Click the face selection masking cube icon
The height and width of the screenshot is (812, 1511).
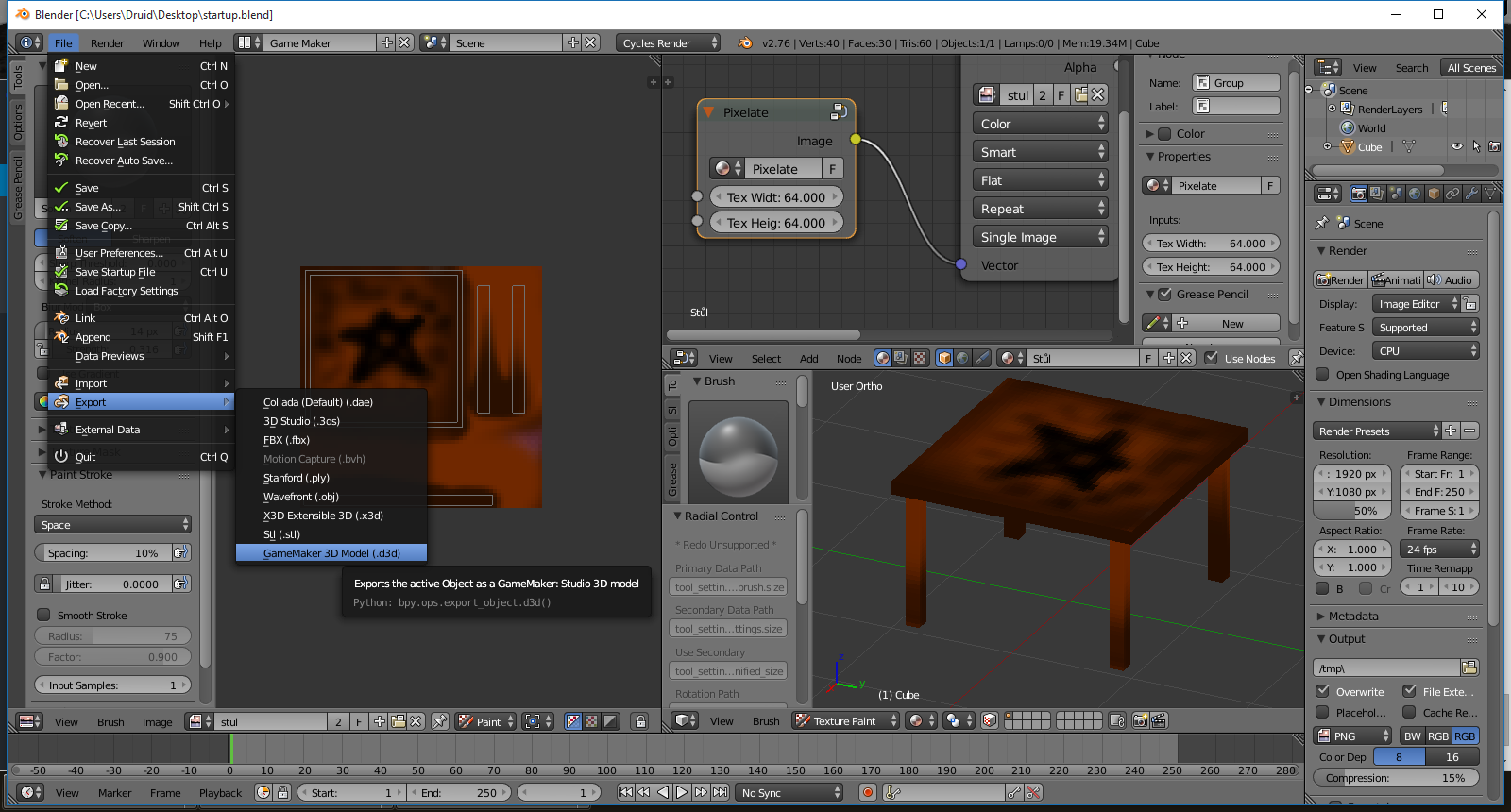click(989, 721)
